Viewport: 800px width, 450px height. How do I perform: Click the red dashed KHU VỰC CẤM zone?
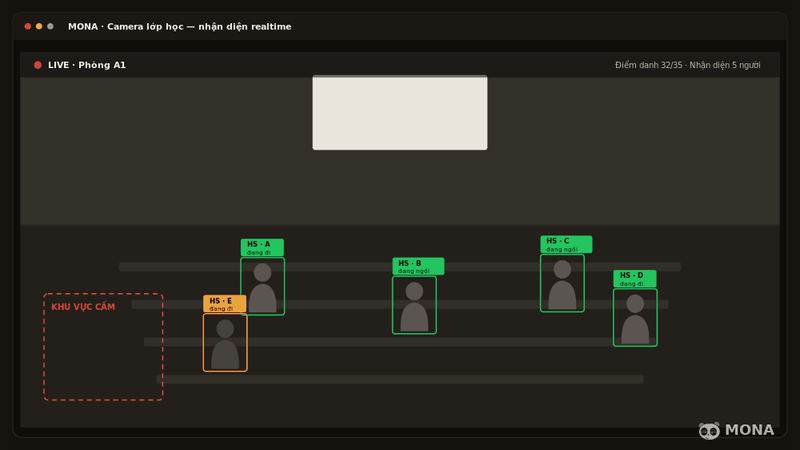(x=103, y=347)
